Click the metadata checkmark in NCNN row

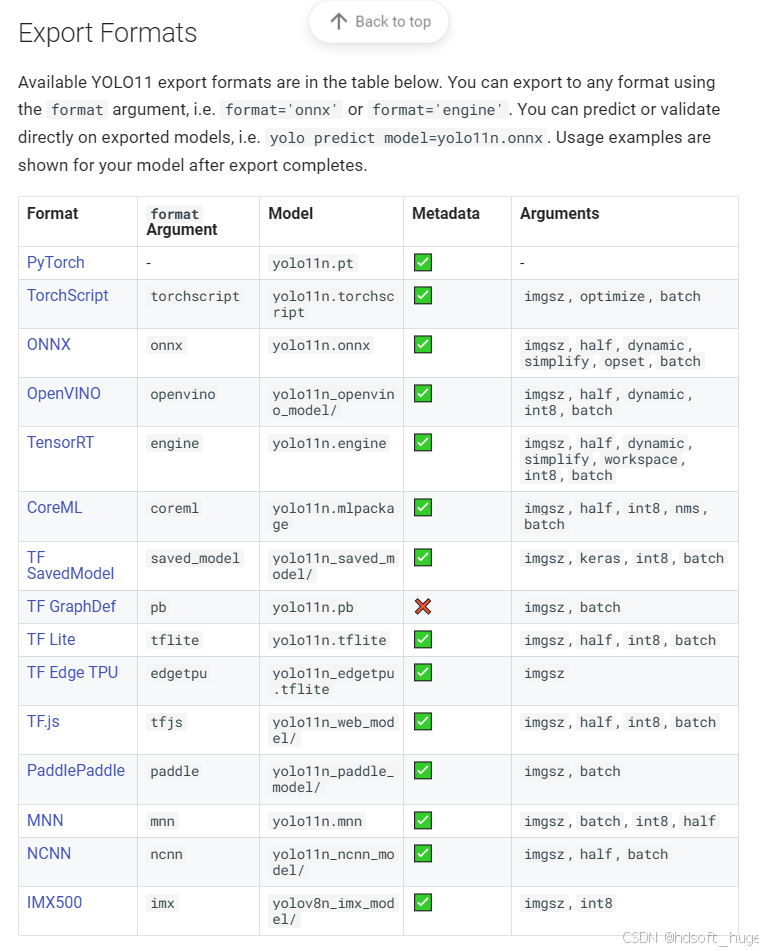point(423,853)
